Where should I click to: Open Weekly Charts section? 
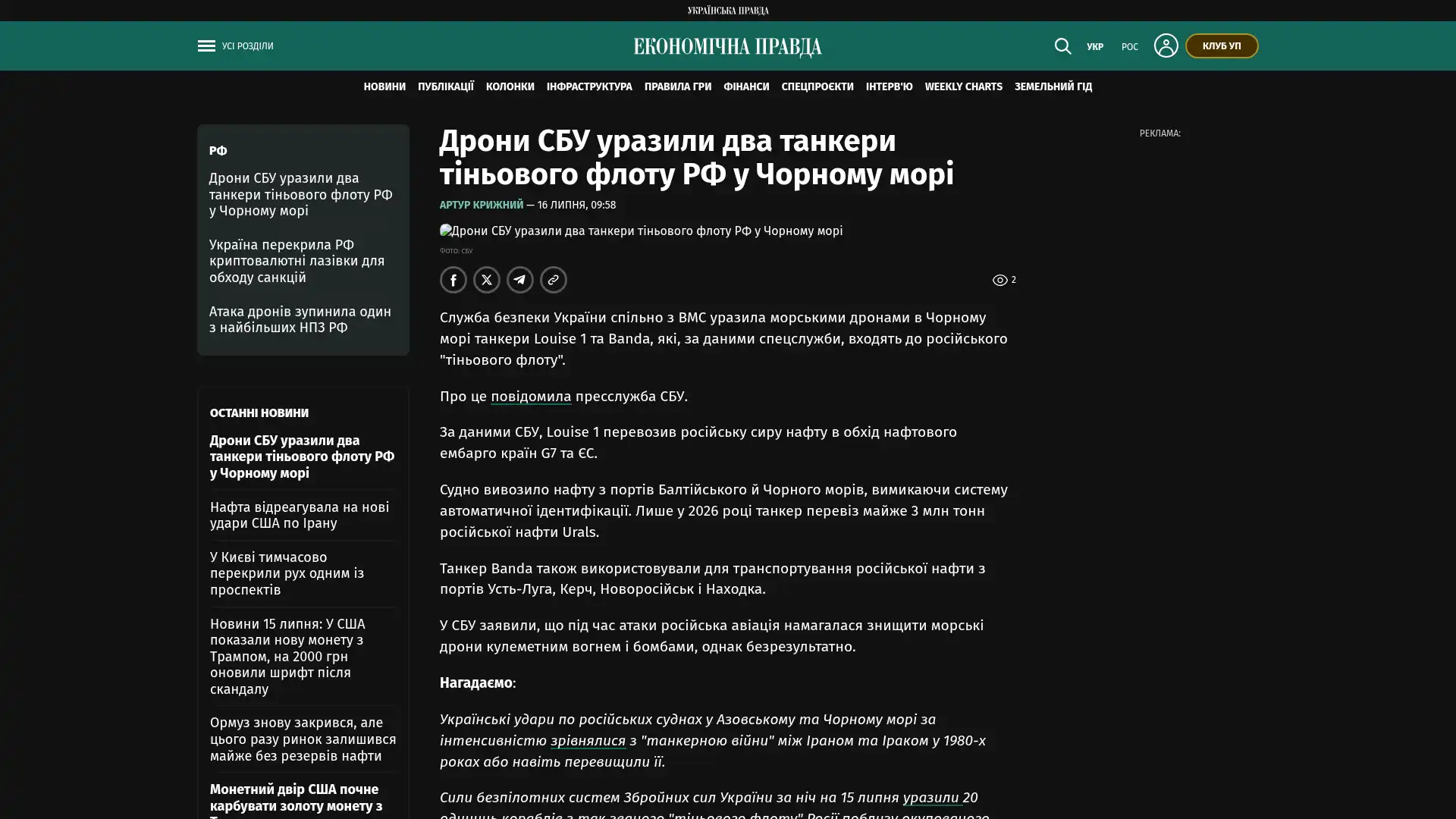(963, 87)
